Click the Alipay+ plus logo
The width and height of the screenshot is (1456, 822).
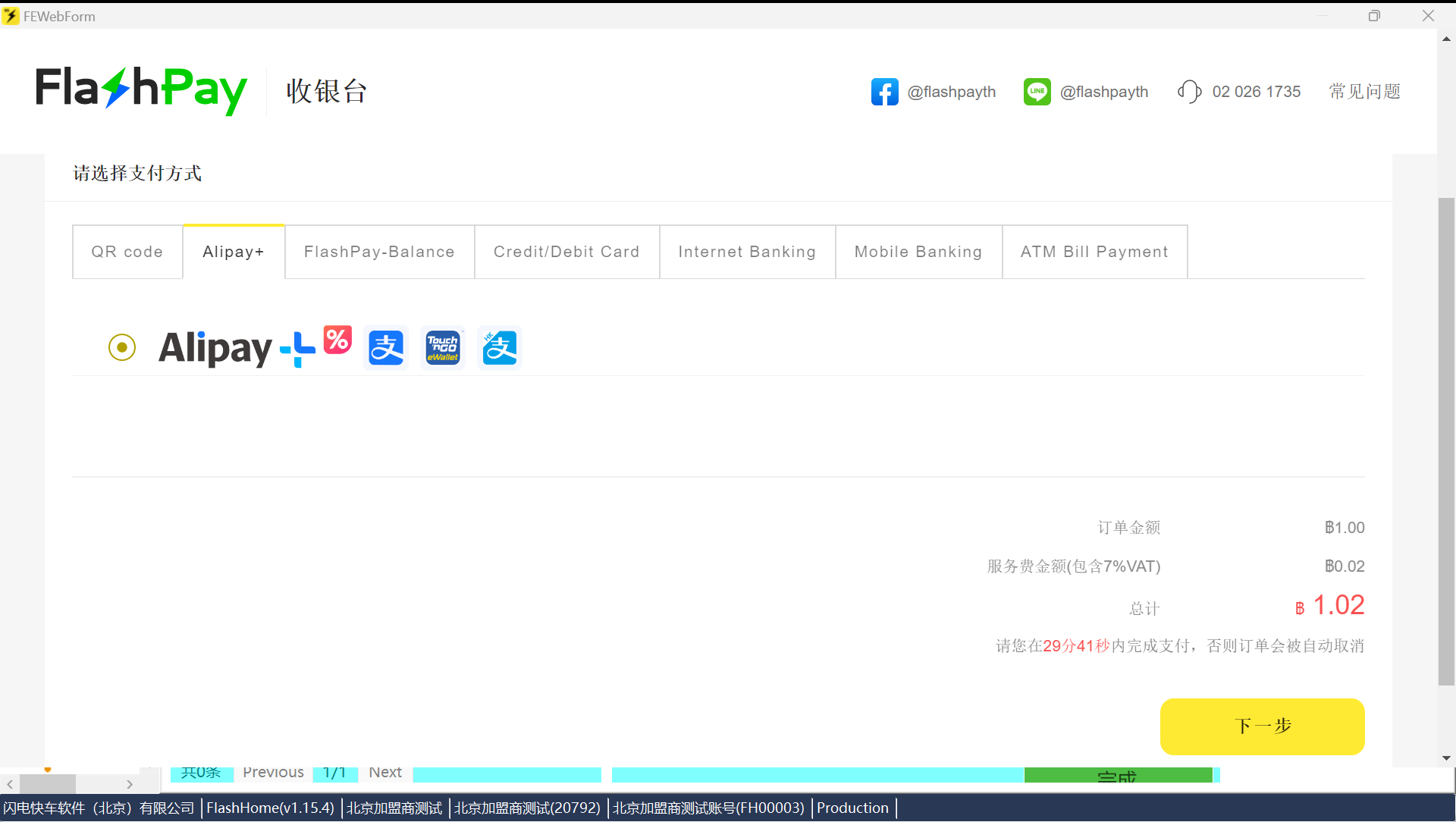pos(297,349)
